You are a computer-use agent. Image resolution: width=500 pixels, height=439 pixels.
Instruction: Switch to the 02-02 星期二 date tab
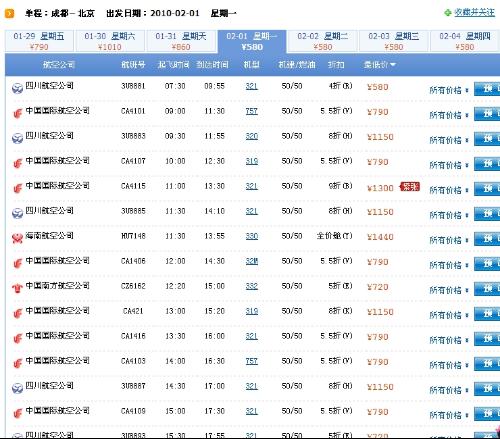(x=323, y=41)
